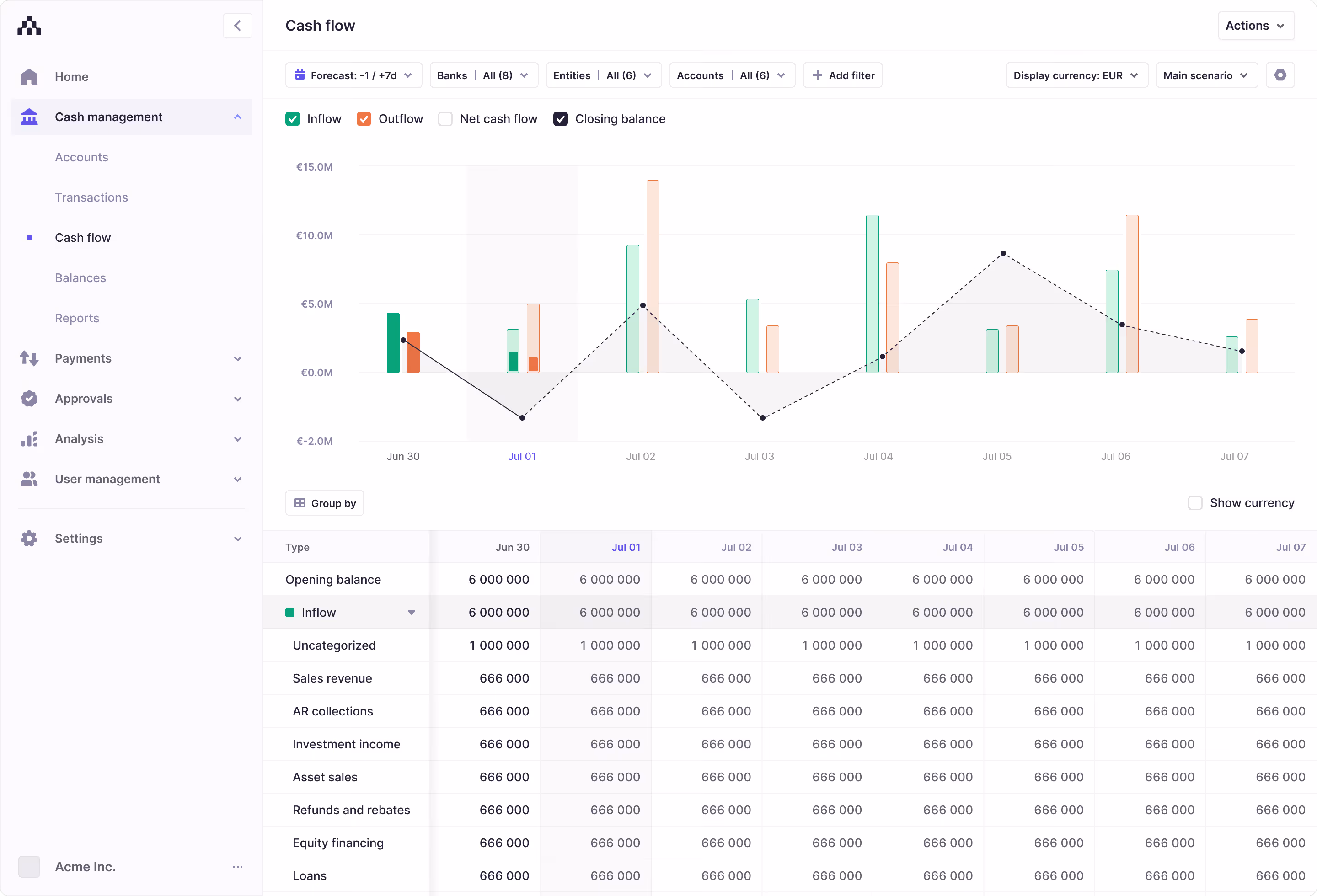Select the Payments icon in the sidebar

[x=29, y=358]
